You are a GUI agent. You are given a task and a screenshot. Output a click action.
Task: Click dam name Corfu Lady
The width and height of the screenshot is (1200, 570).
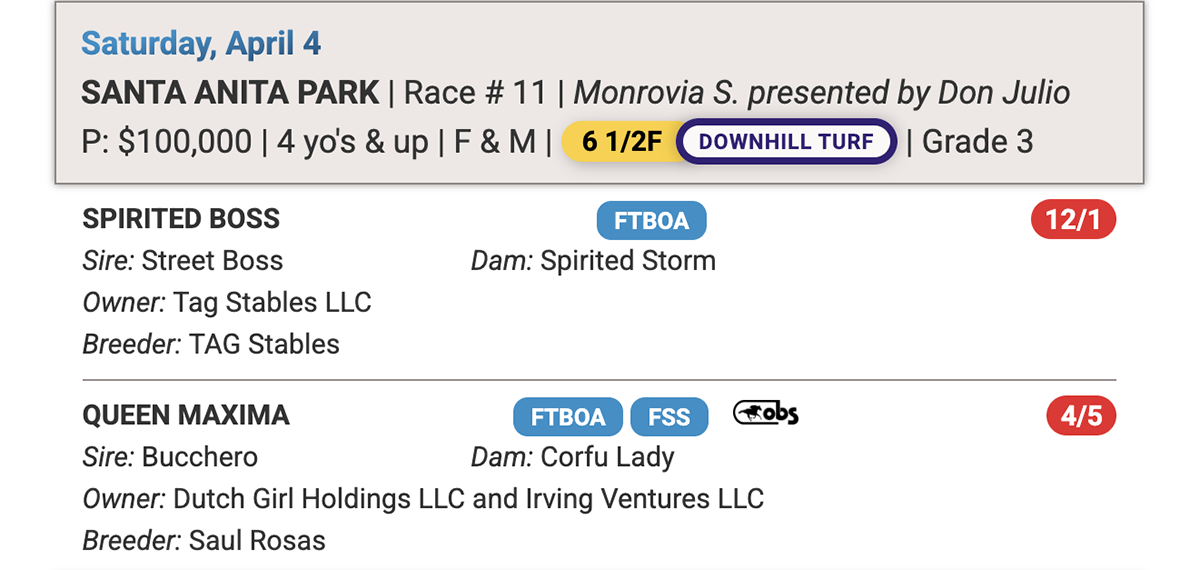[607, 457]
